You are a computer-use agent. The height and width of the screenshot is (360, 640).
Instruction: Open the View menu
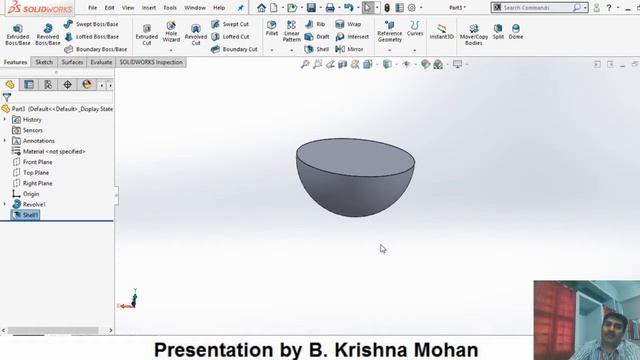[128, 8]
